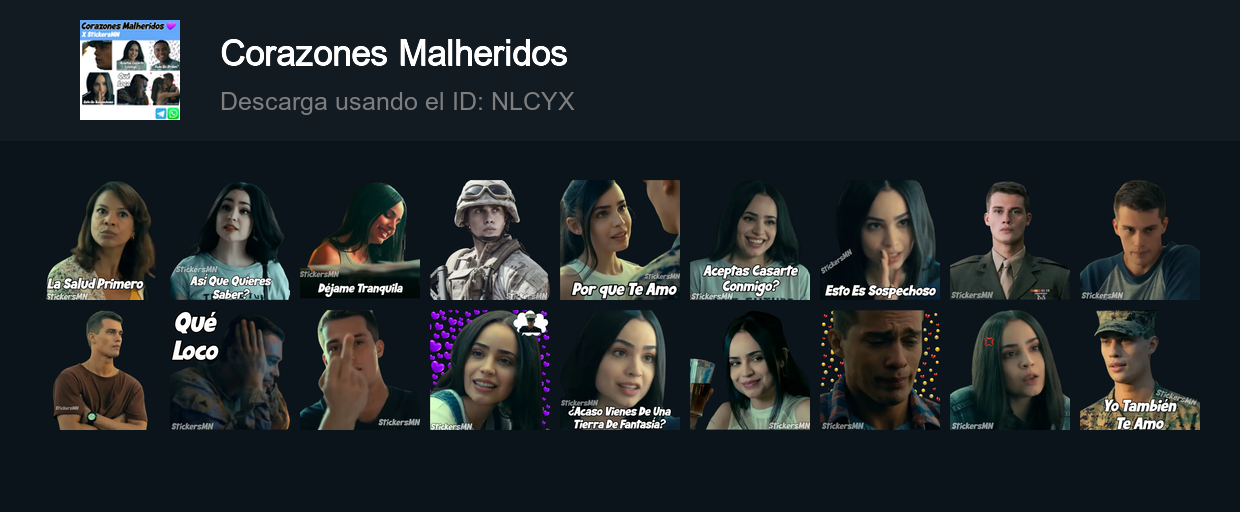Viewport: 1240px width, 512px height.
Task: Select the 'Yo También Te Amo' sticker
Action: [1140, 370]
